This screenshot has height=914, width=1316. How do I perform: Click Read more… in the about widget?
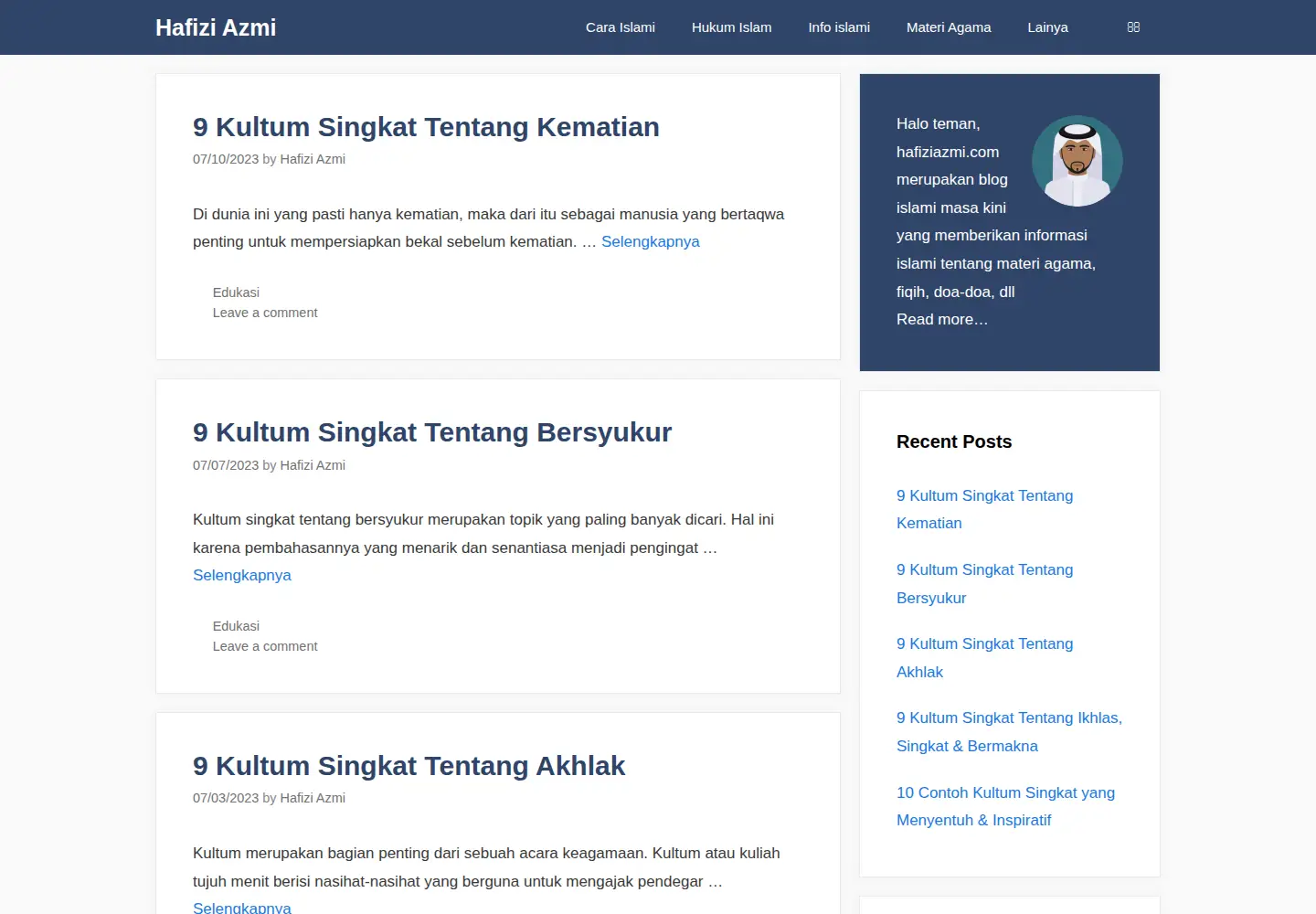point(942,319)
